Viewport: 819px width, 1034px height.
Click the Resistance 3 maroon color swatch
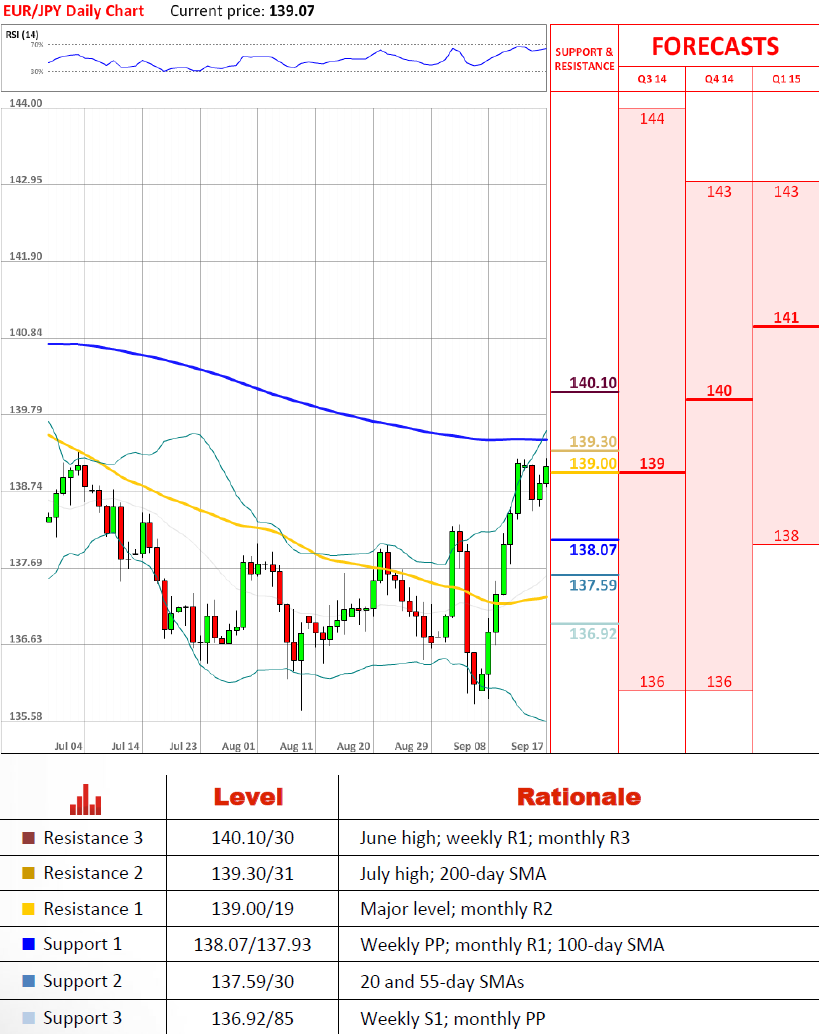[28, 838]
